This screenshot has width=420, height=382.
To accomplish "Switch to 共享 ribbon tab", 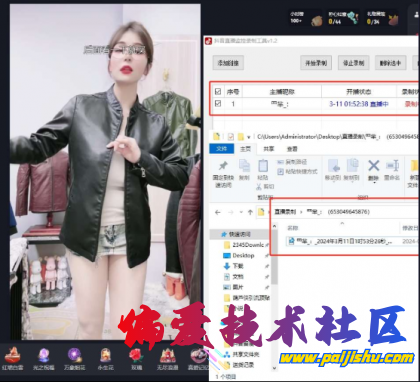I will (x=269, y=149).
